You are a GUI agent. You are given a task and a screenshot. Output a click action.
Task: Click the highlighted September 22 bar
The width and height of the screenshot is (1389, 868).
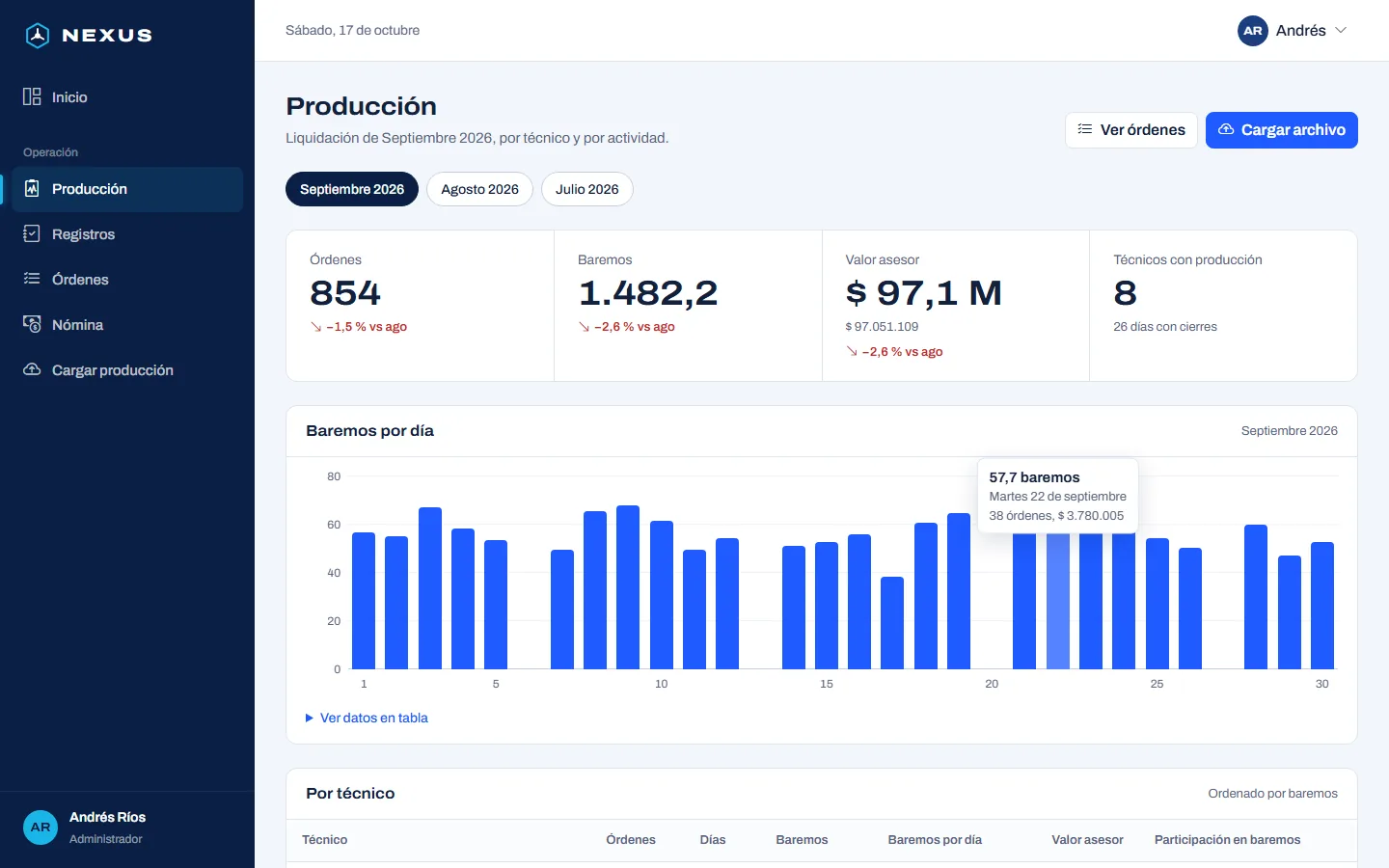1058,600
